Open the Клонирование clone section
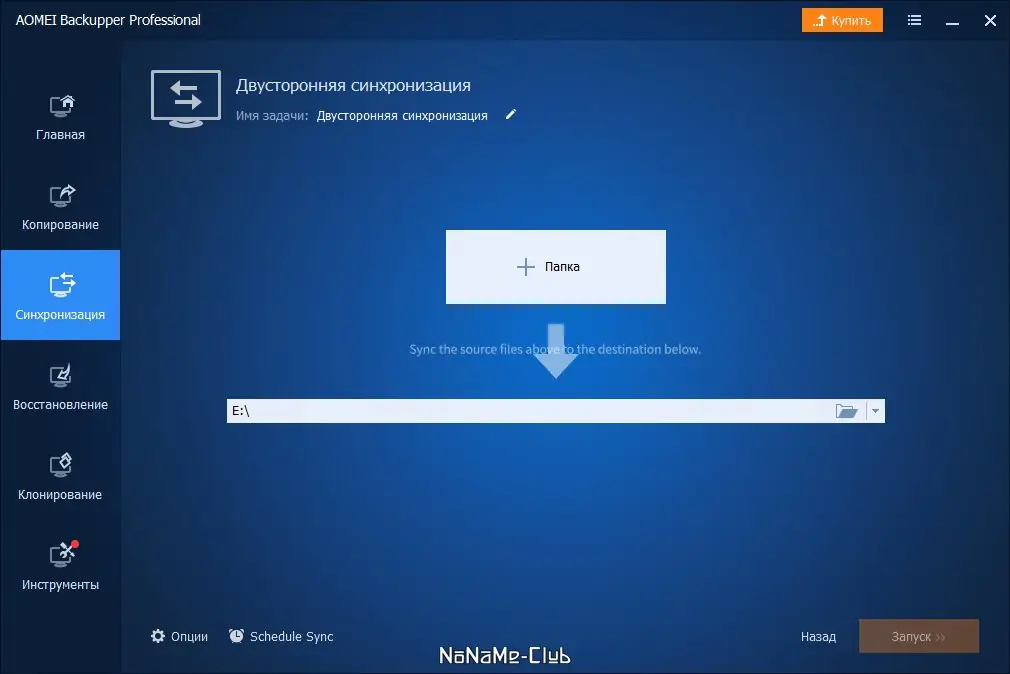Viewport: 1010px width, 674px height. point(60,477)
